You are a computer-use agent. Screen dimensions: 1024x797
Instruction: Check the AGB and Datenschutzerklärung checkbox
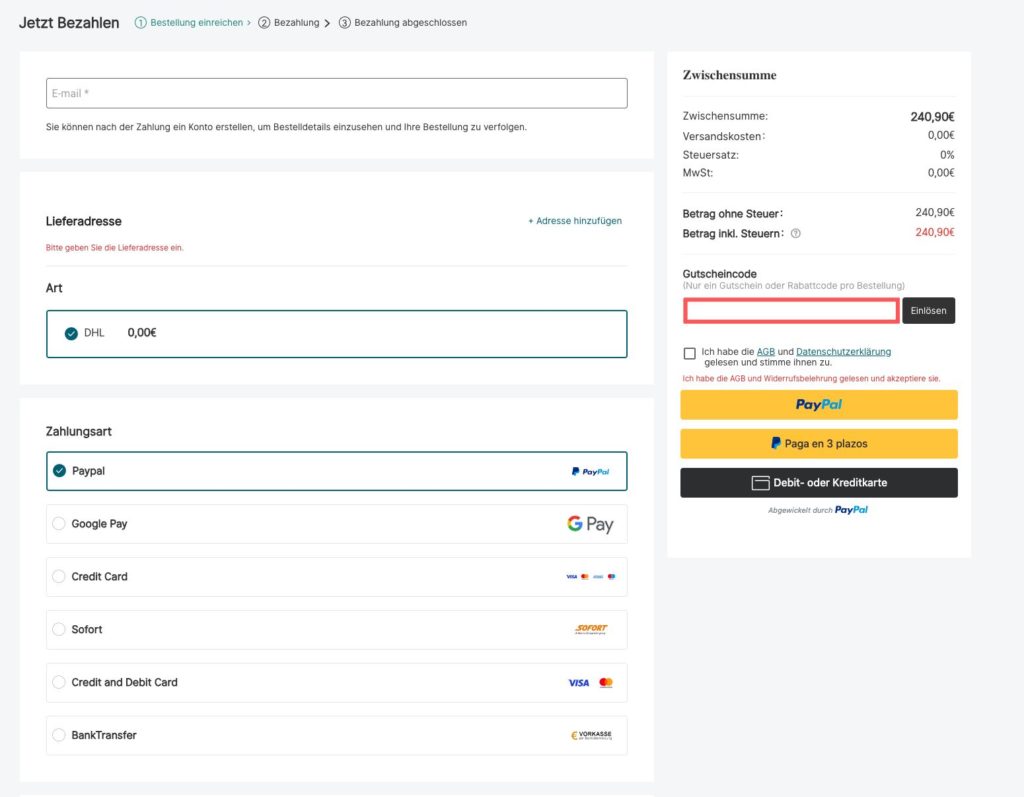(690, 353)
